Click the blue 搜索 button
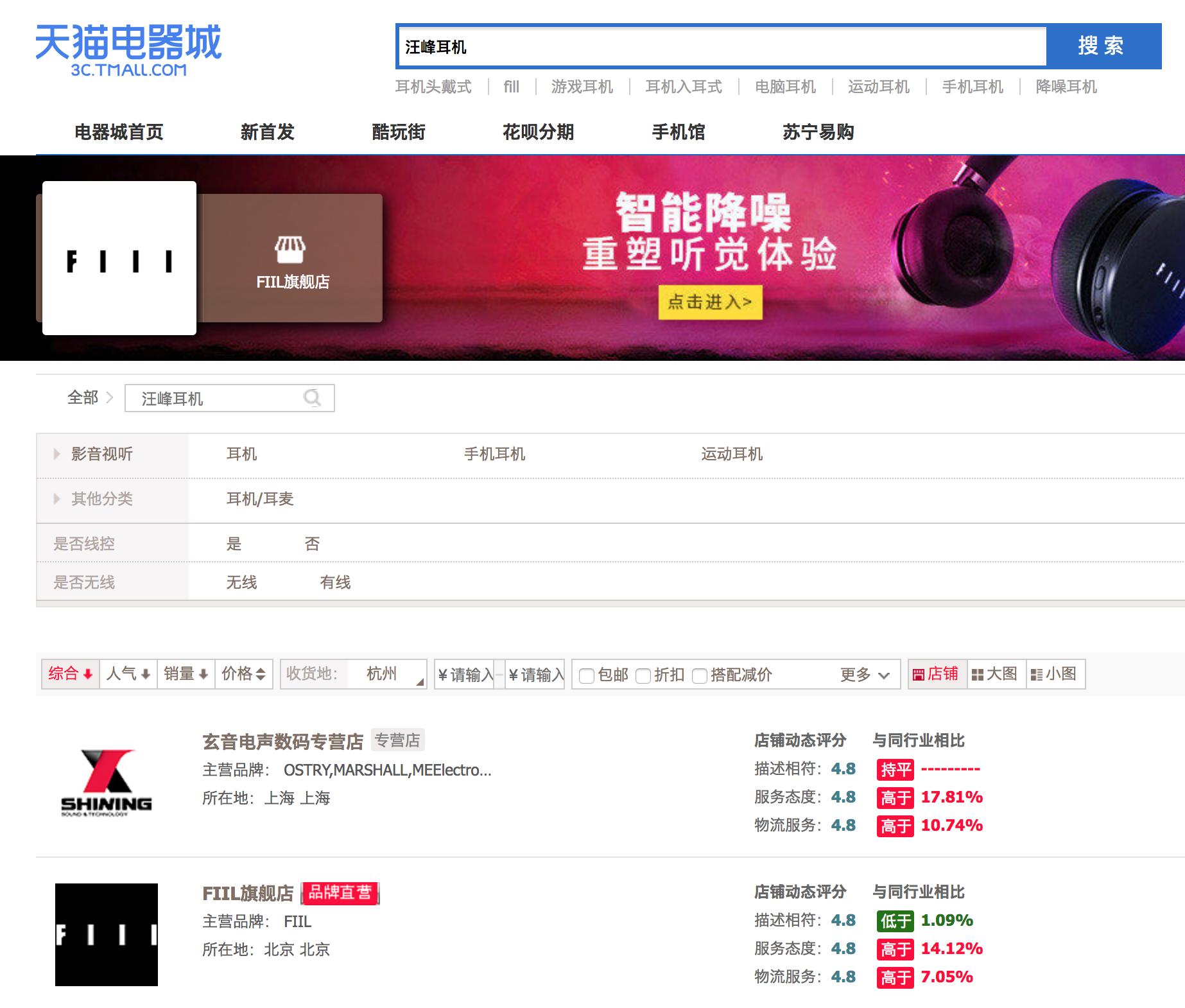 tap(1103, 46)
